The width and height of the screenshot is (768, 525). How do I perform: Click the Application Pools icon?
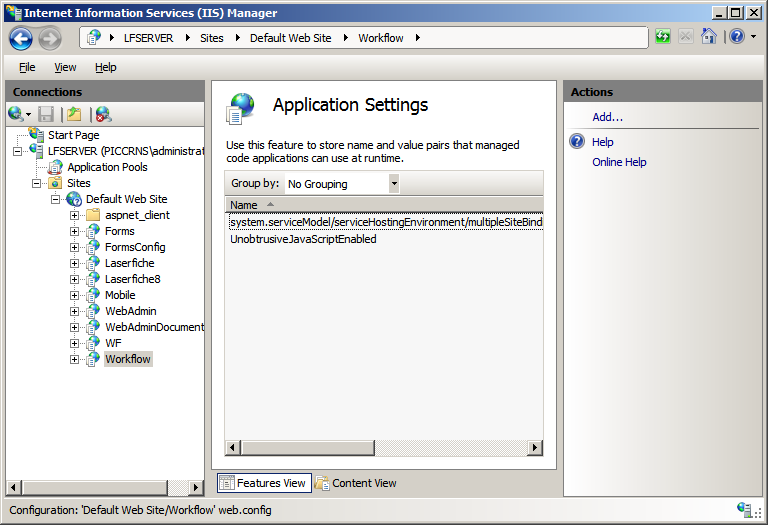(x=55, y=167)
